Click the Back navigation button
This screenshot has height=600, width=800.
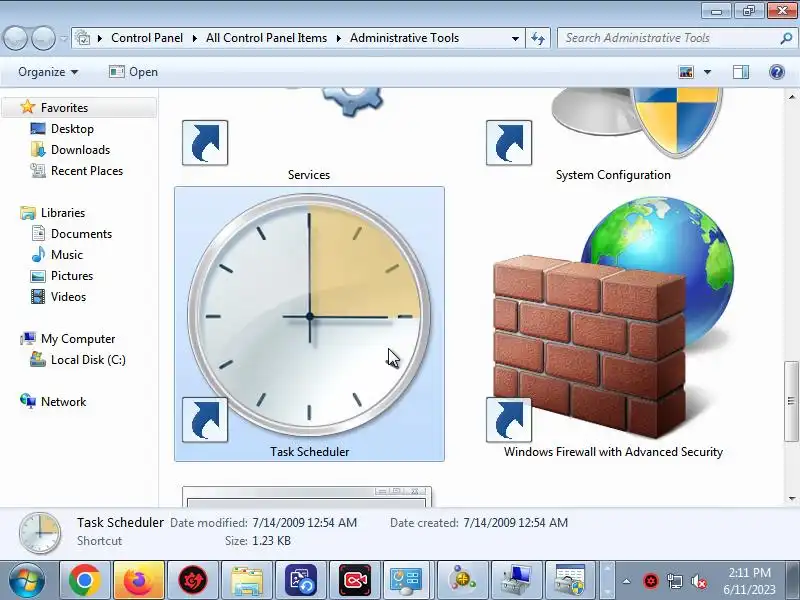point(15,38)
